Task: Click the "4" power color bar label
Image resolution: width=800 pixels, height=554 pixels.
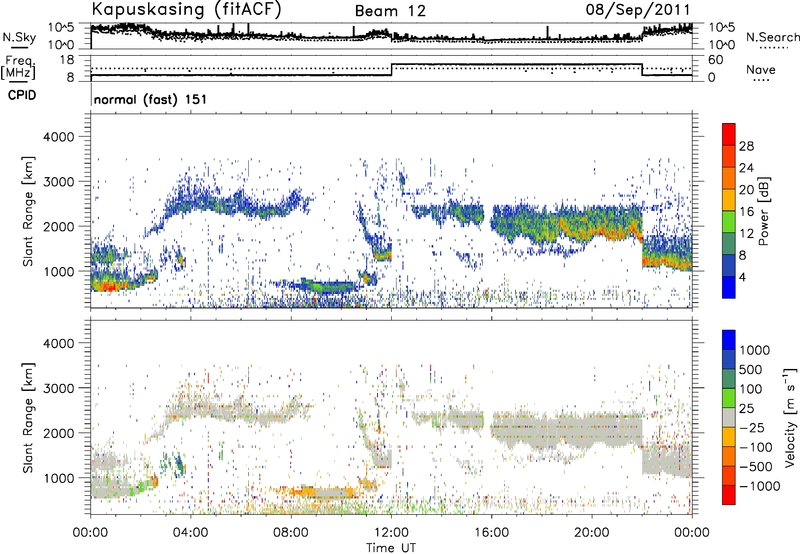Action: click(x=742, y=278)
